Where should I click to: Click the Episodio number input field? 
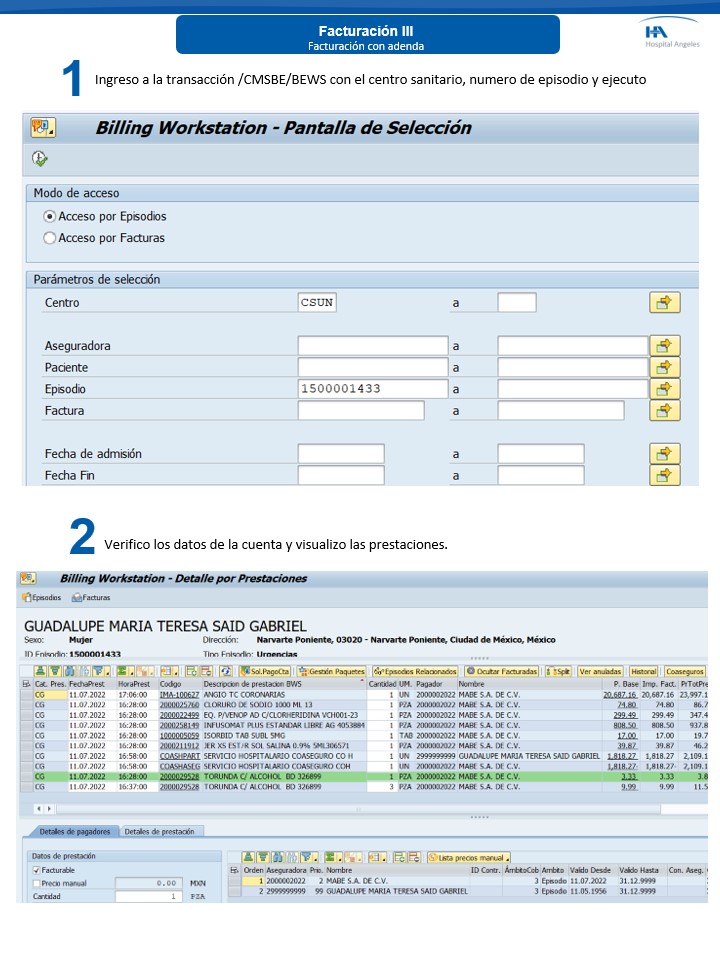coord(372,389)
